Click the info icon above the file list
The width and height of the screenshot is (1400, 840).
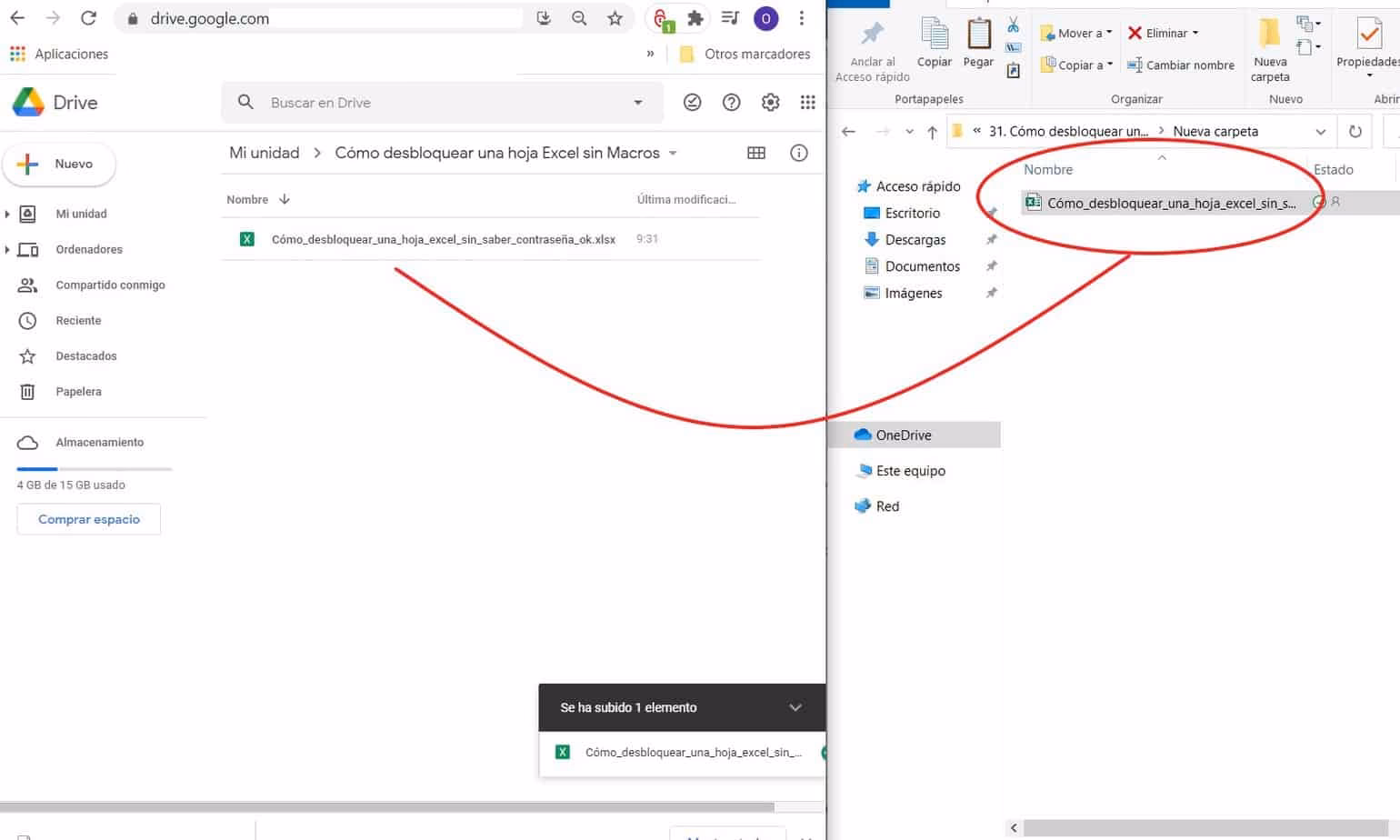[x=798, y=153]
